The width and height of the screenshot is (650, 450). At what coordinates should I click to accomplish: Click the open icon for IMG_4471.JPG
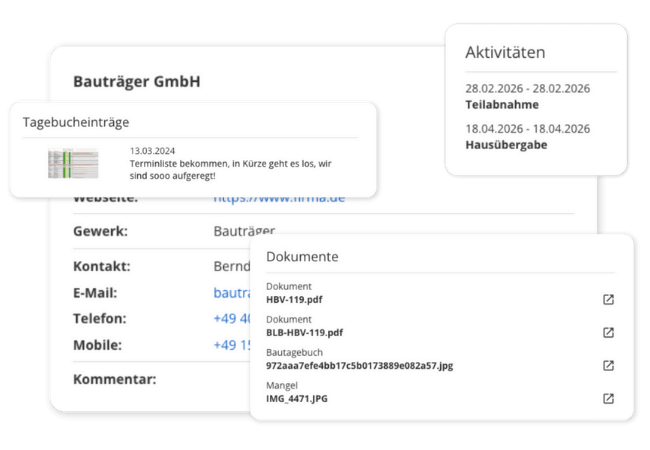608,398
